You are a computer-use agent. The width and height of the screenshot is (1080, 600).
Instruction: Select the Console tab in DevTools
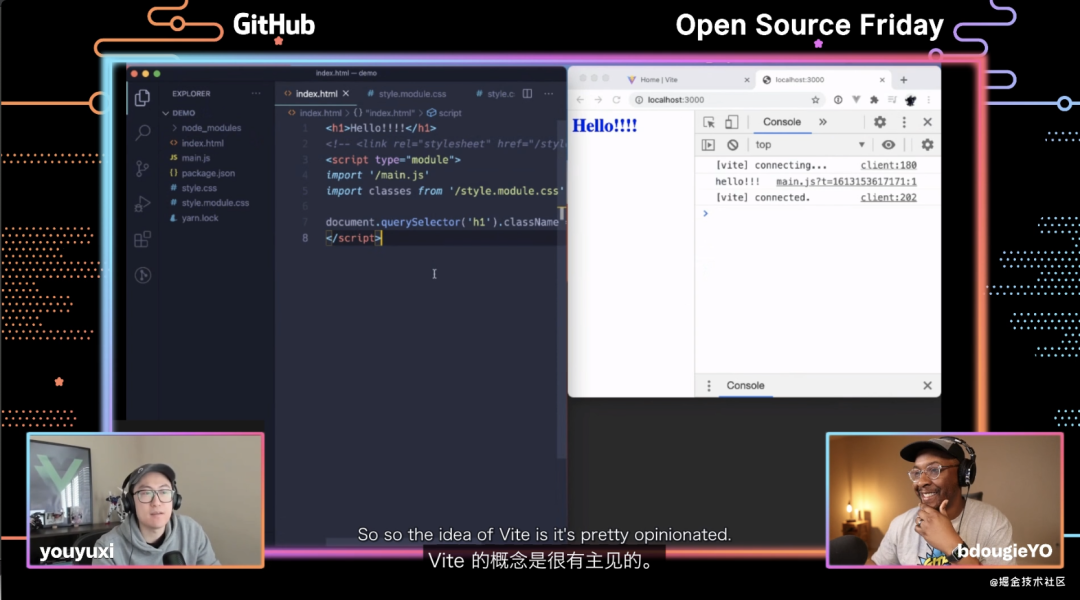click(782, 122)
